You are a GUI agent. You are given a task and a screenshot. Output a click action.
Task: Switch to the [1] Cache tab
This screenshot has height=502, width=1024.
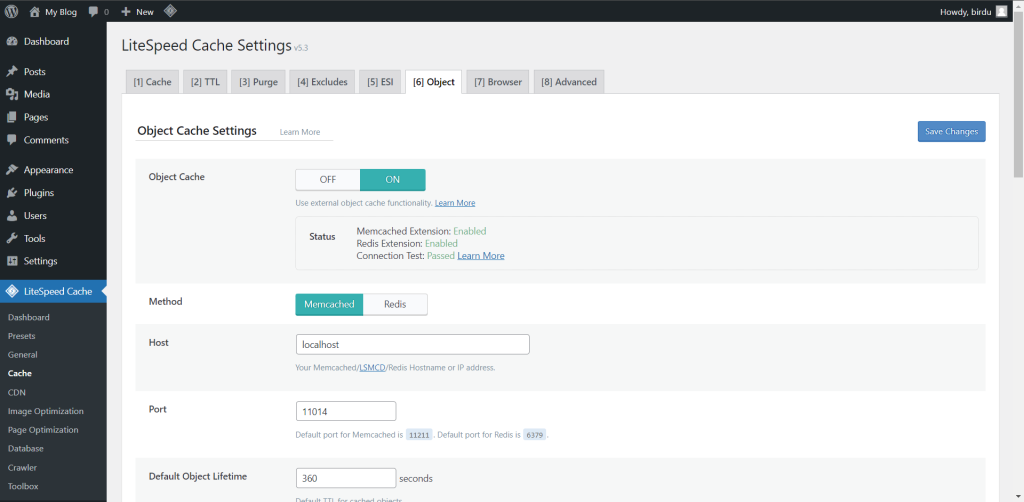[x=152, y=82]
